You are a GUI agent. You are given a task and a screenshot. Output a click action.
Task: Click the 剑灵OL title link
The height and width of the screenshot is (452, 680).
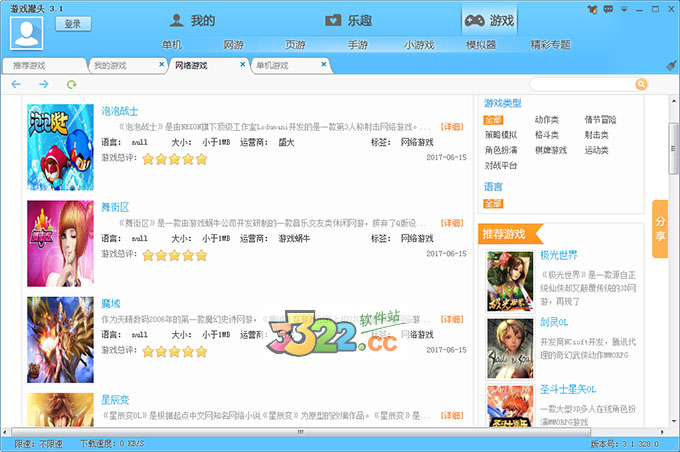(554, 322)
